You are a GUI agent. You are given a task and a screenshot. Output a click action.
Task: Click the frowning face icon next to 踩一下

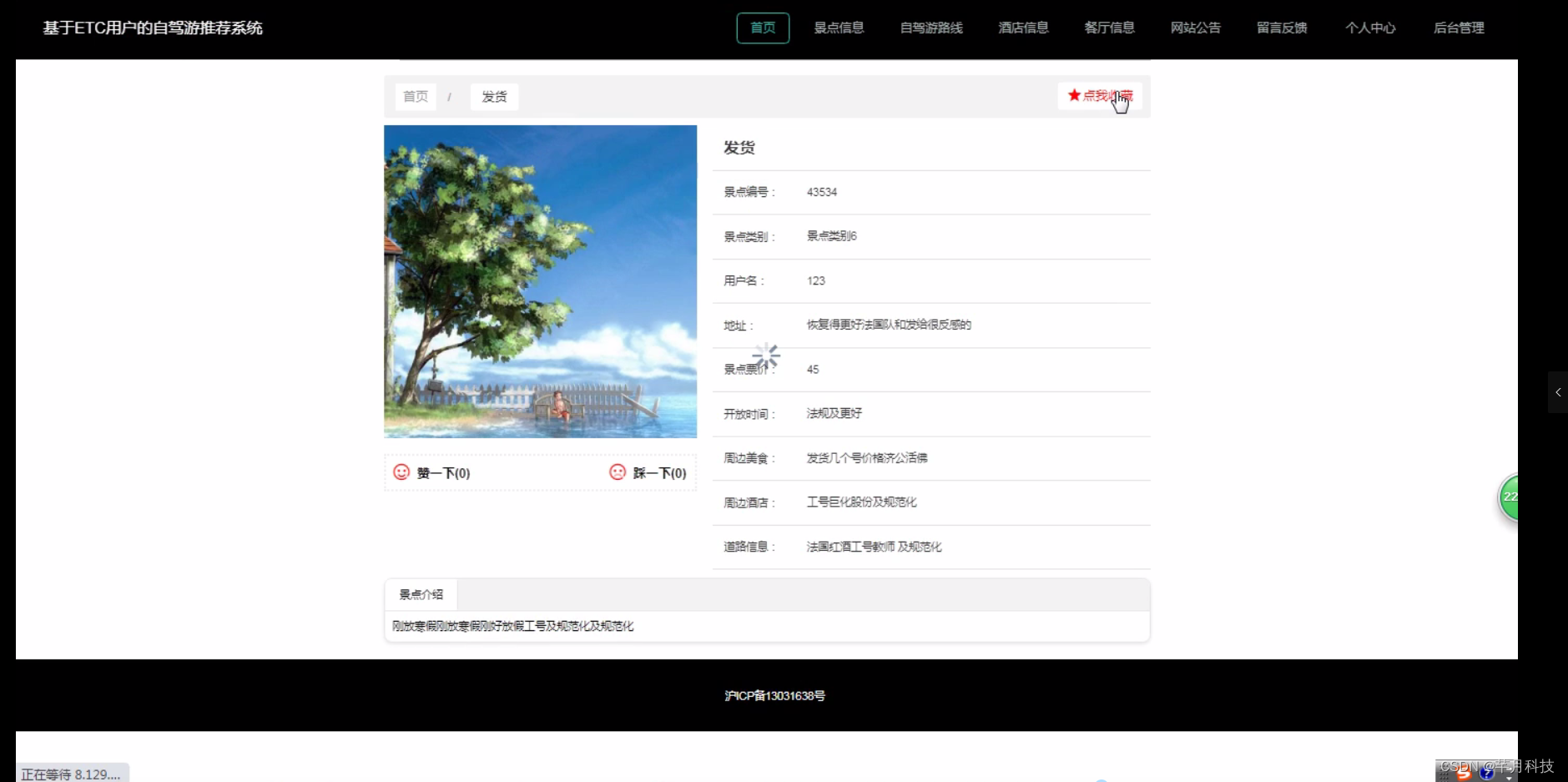tap(618, 472)
